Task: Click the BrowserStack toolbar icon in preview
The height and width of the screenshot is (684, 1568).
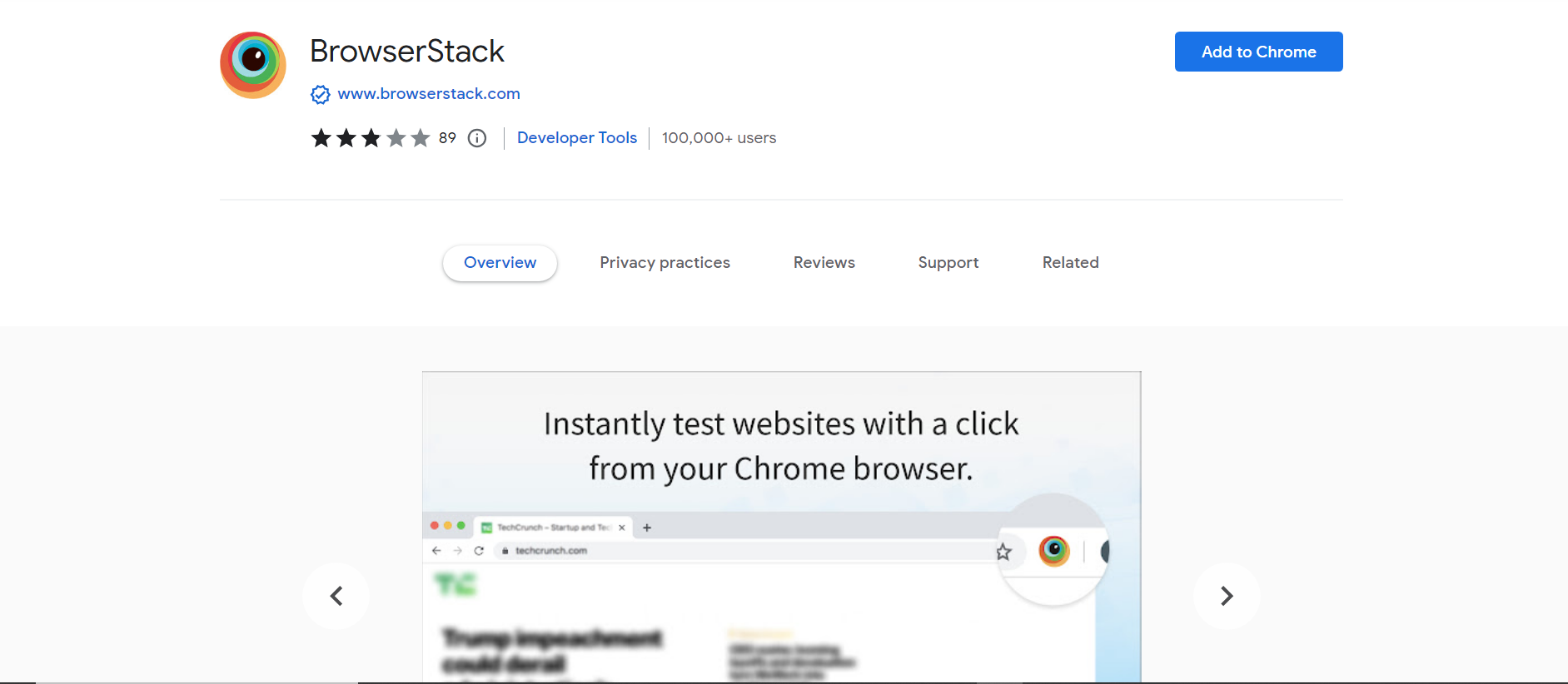Action: click(1054, 551)
